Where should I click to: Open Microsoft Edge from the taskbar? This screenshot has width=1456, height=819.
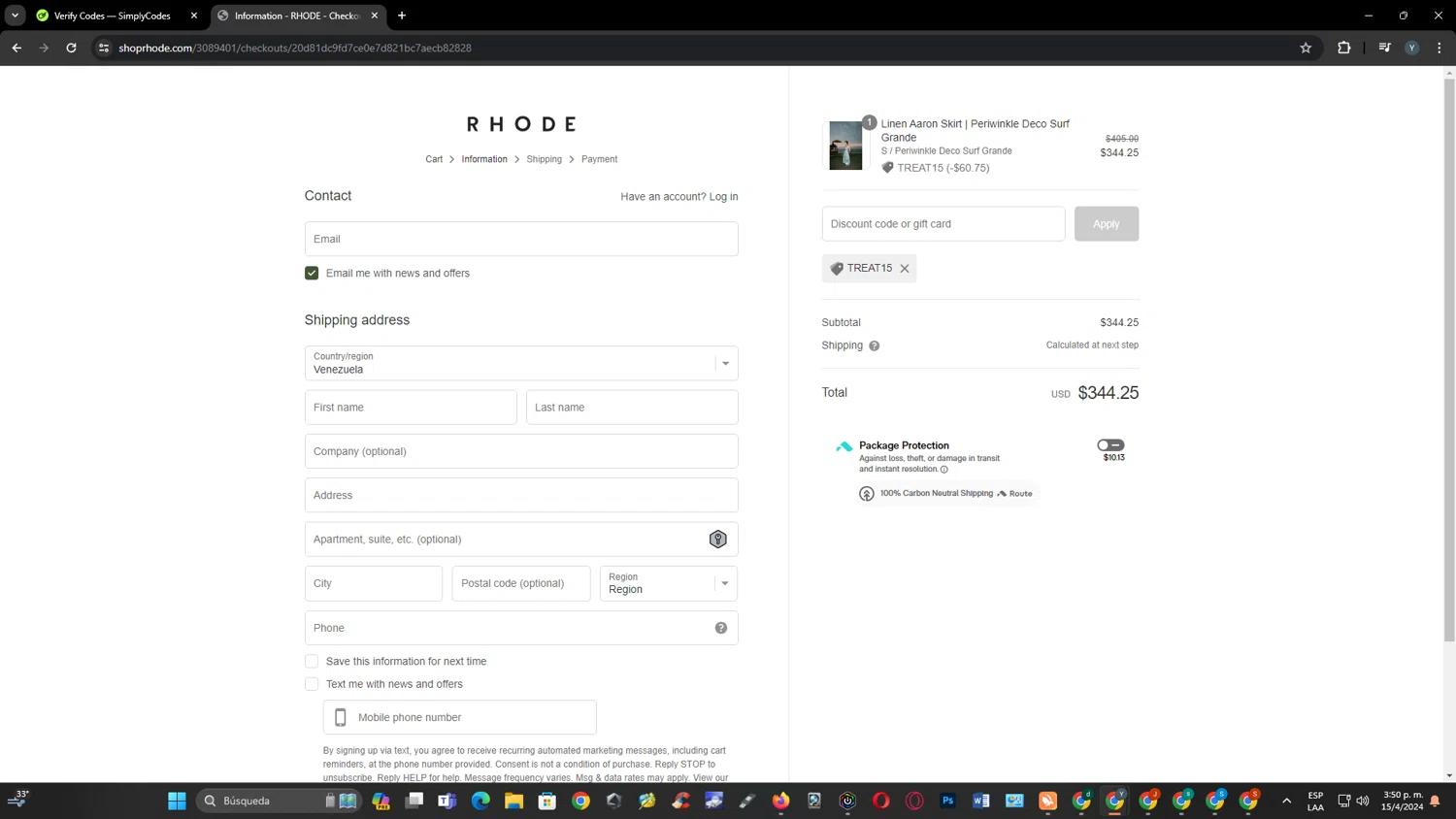pos(480,801)
